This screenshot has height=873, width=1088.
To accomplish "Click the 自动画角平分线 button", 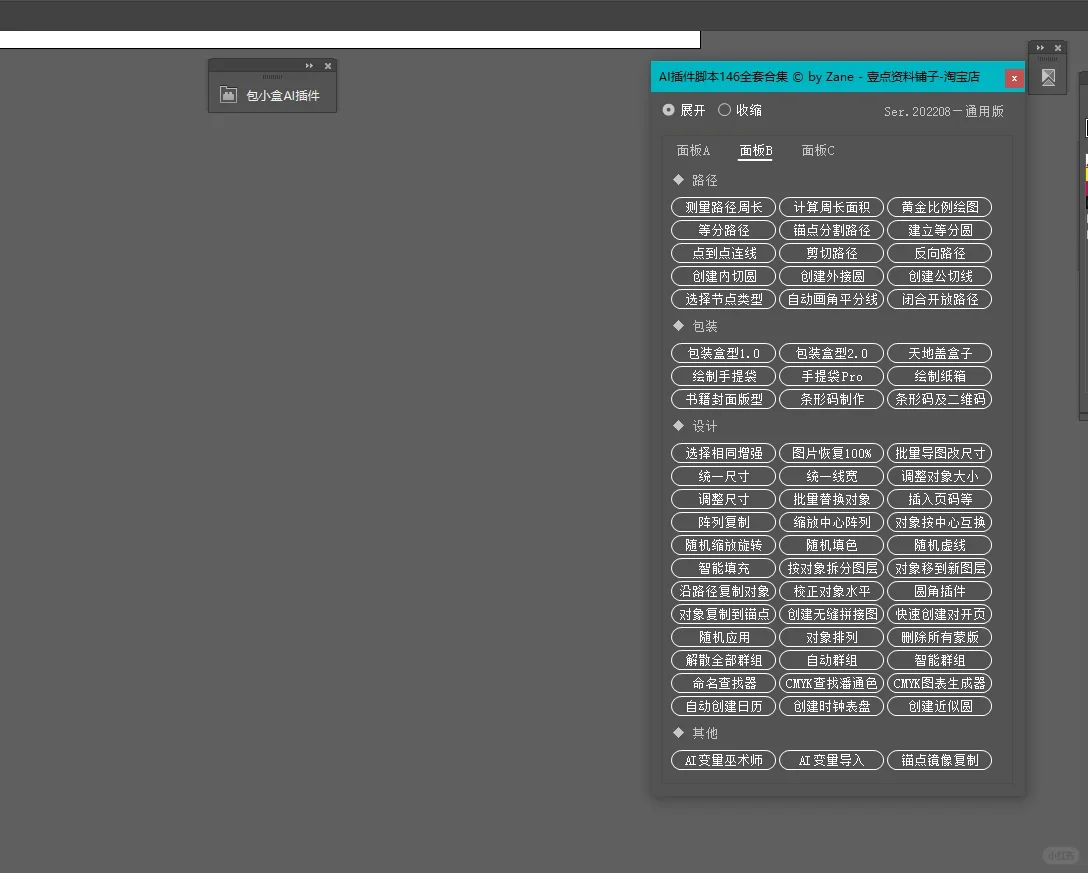I will (x=831, y=298).
